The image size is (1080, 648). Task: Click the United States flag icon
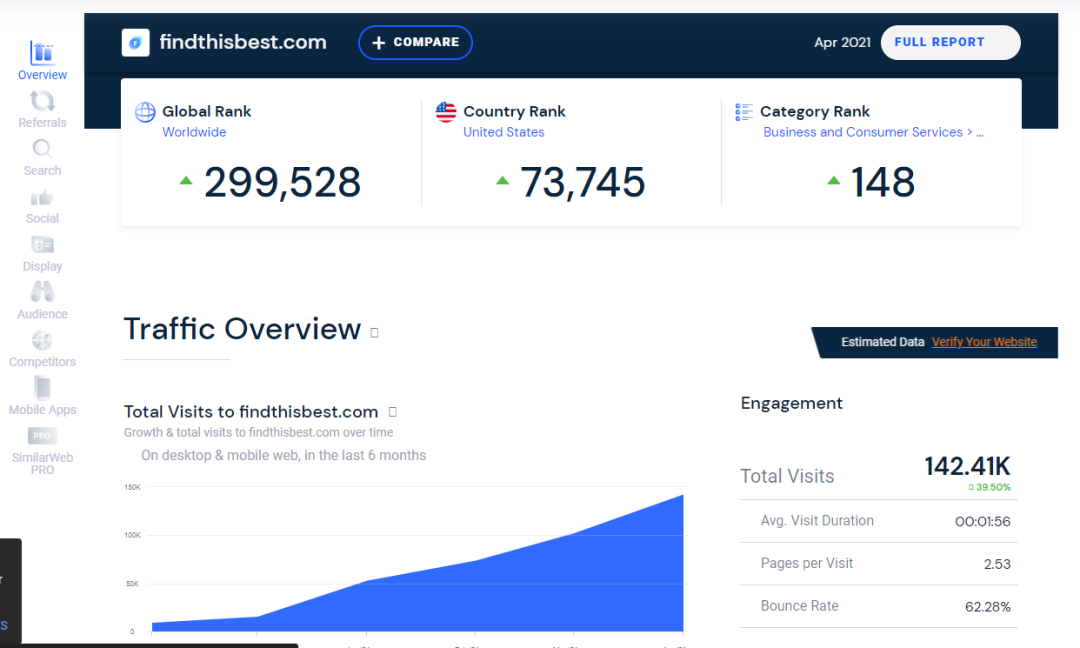(446, 112)
